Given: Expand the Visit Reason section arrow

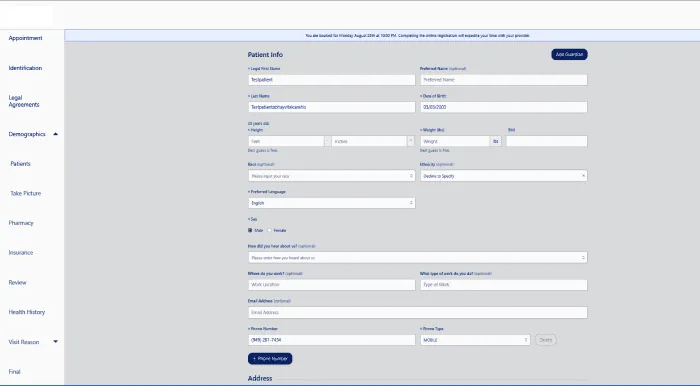Looking at the screenshot, I should pos(55,341).
